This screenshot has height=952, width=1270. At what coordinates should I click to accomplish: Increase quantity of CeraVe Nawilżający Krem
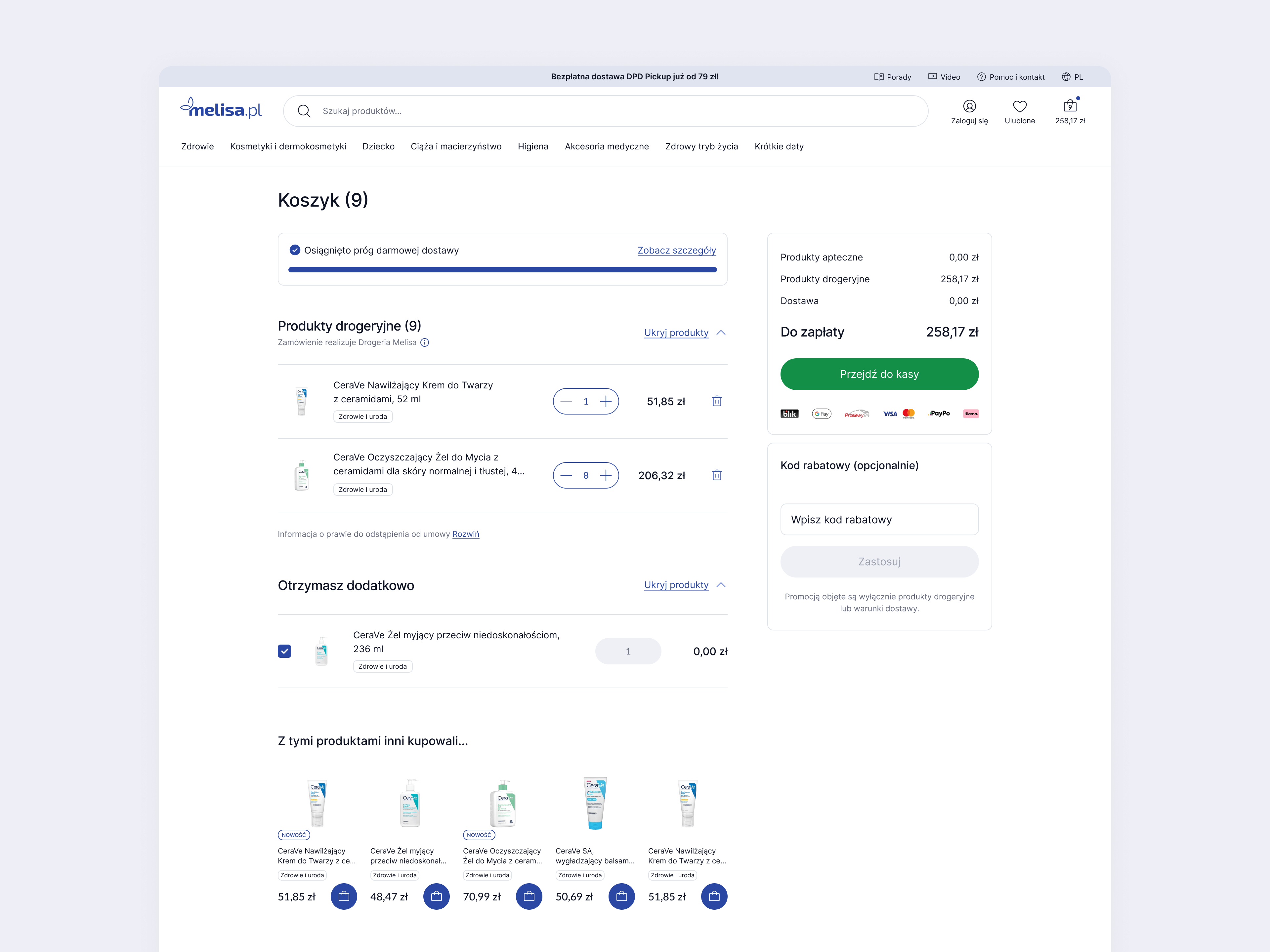pos(606,402)
